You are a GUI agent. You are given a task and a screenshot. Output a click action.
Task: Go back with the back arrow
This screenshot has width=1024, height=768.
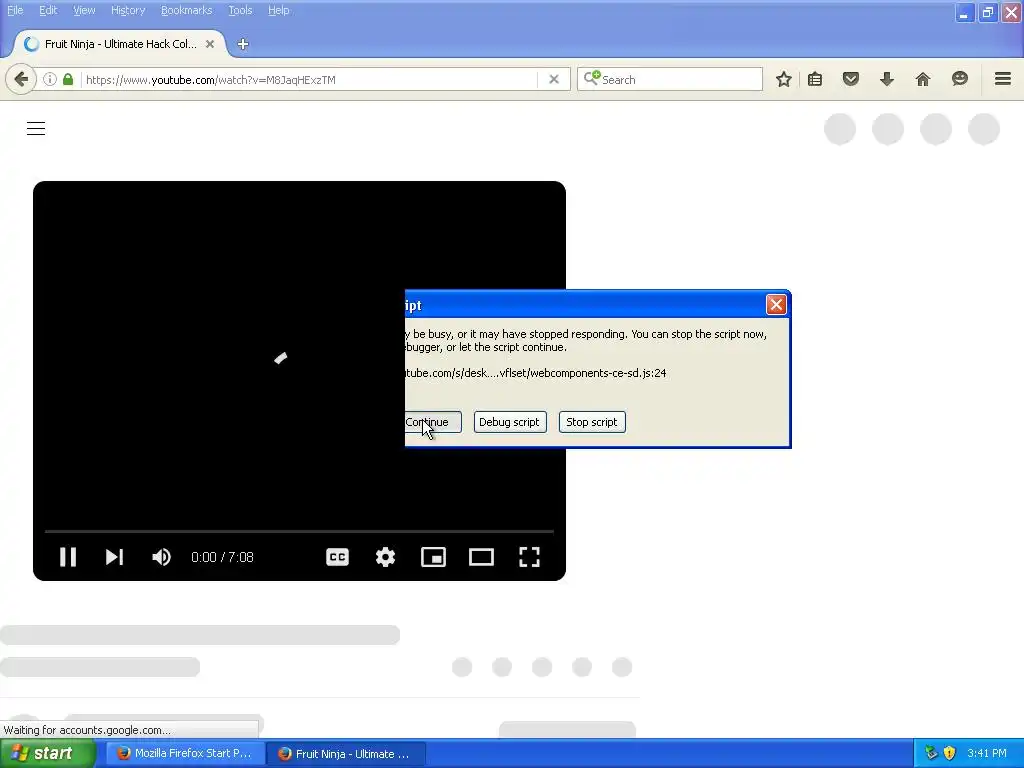click(x=21, y=80)
